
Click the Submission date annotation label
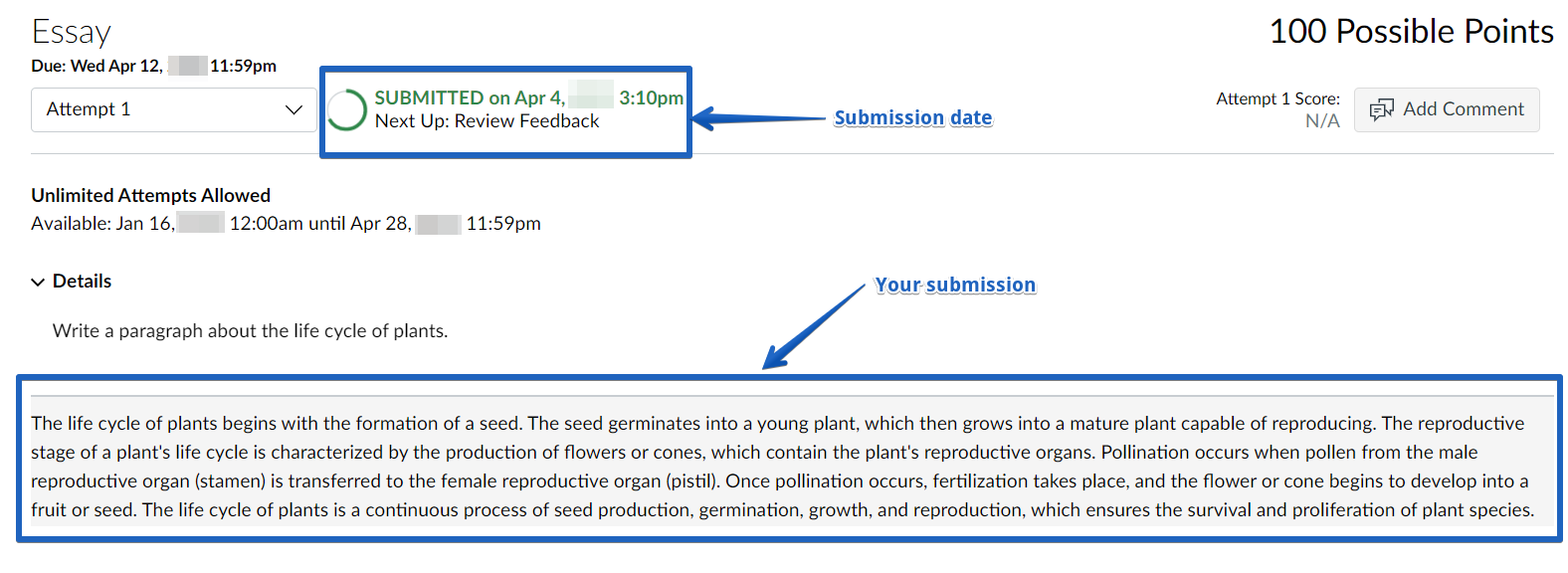[x=912, y=117]
